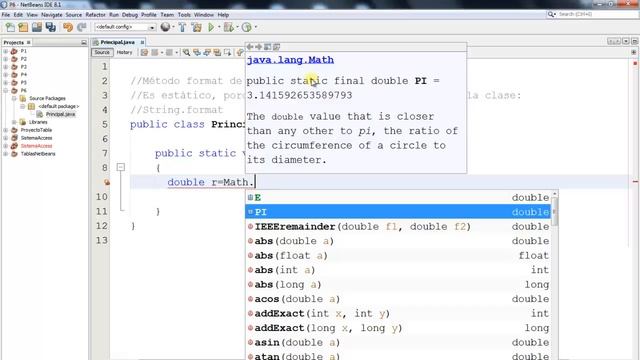Select acos(double a) completion entry
The image size is (640, 360).
[x=398, y=299]
